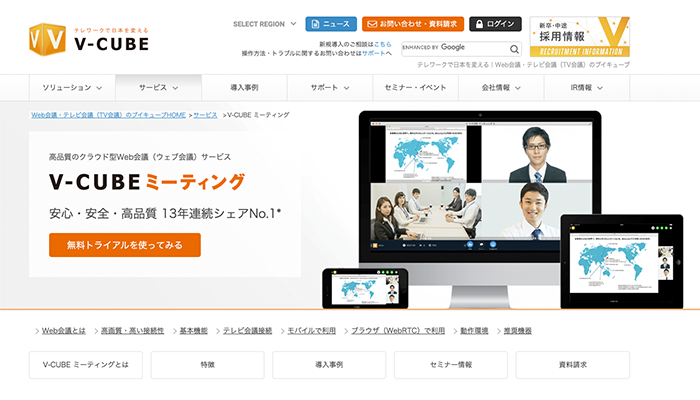Click the smartphone device image
Screen dimensions: 700x400
click(x=365, y=288)
